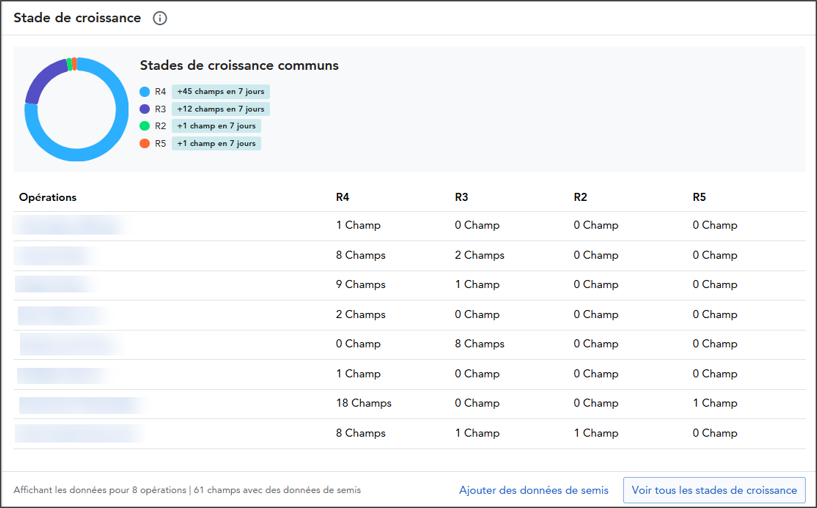Select the purple R3 legend dot
The width and height of the screenshot is (817, 508).
[x=145, y=109]
